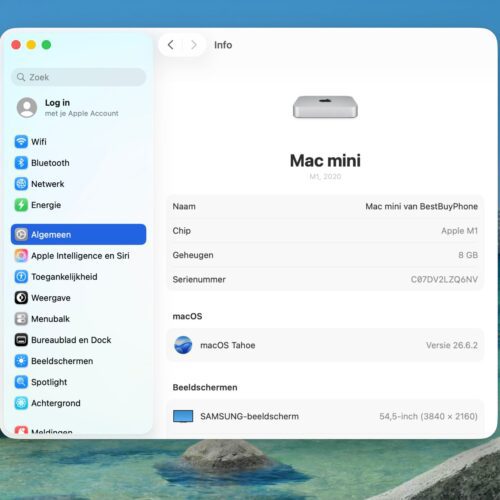This screenshot has height=500, width=500.
Task: Click the 'macOS' section heading
Action: click(x=187, y=316)
